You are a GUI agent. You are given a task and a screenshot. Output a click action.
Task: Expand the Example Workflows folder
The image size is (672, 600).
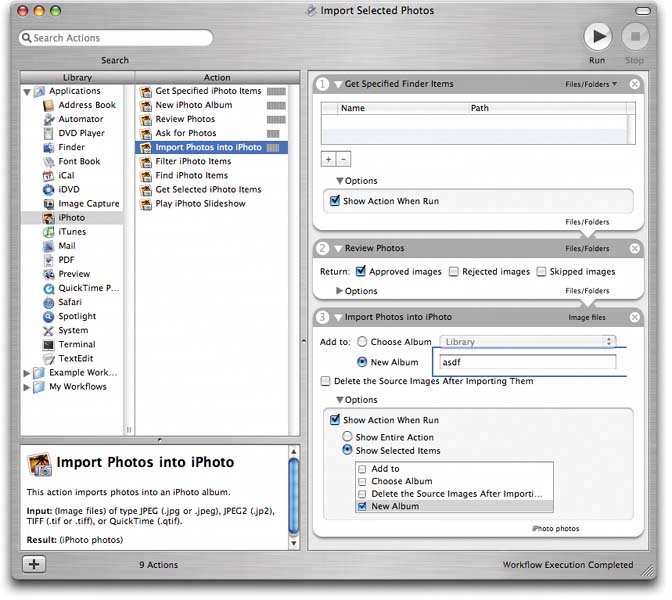(x=27, y=373)
